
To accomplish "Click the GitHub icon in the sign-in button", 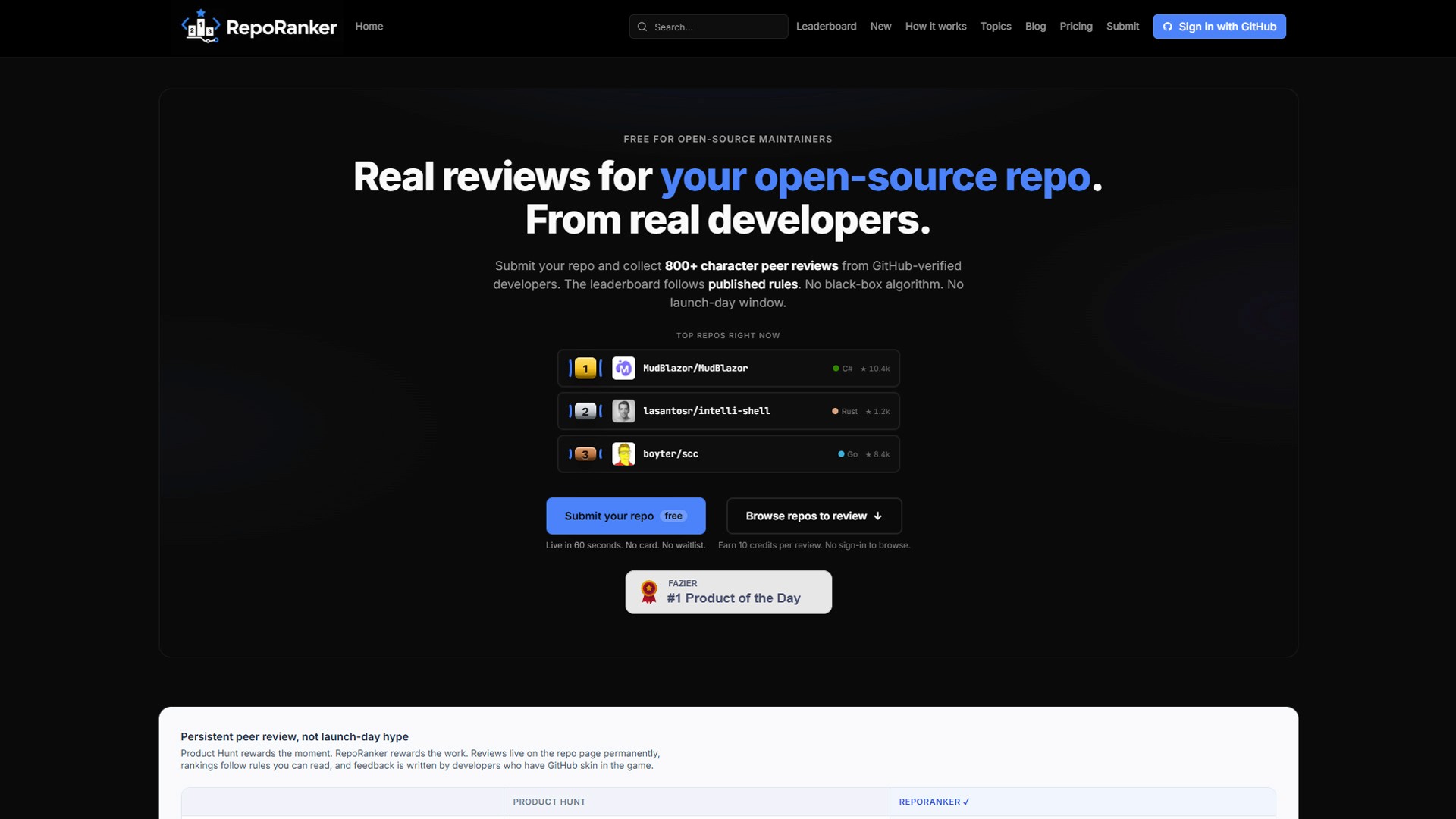I will tap(1168, 27).
